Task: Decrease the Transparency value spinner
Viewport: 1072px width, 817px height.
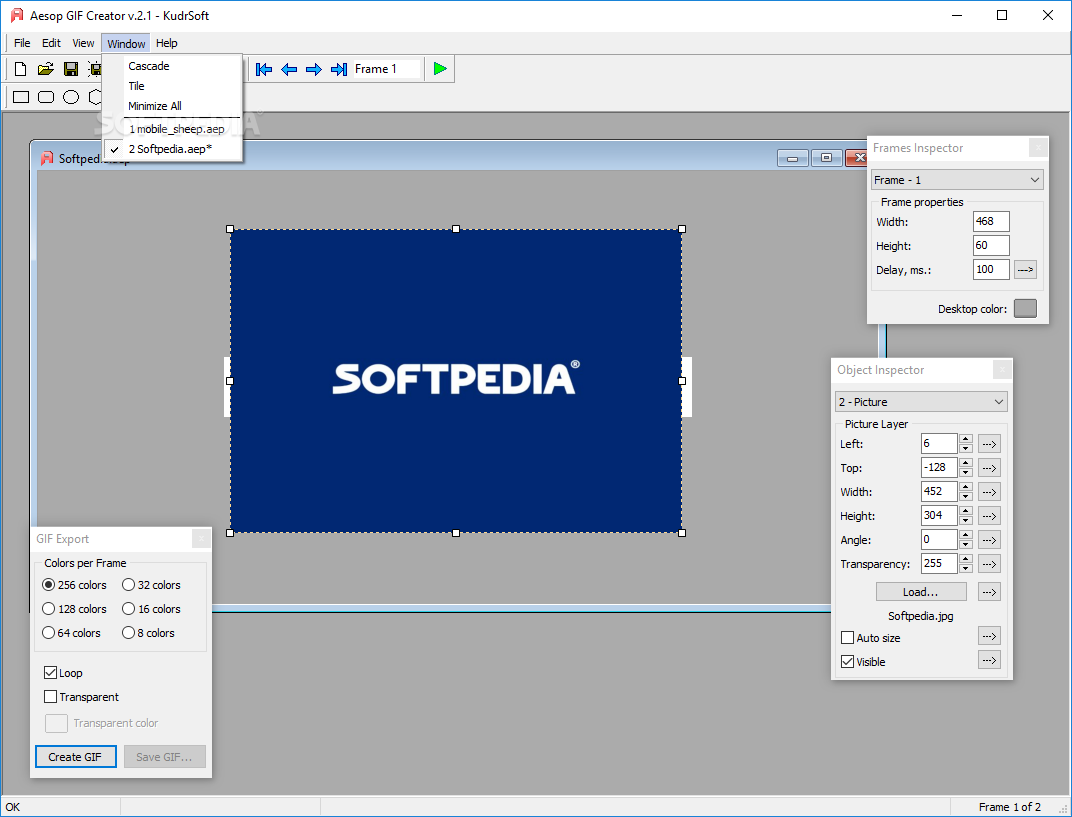Action: (x=965, y=568)
